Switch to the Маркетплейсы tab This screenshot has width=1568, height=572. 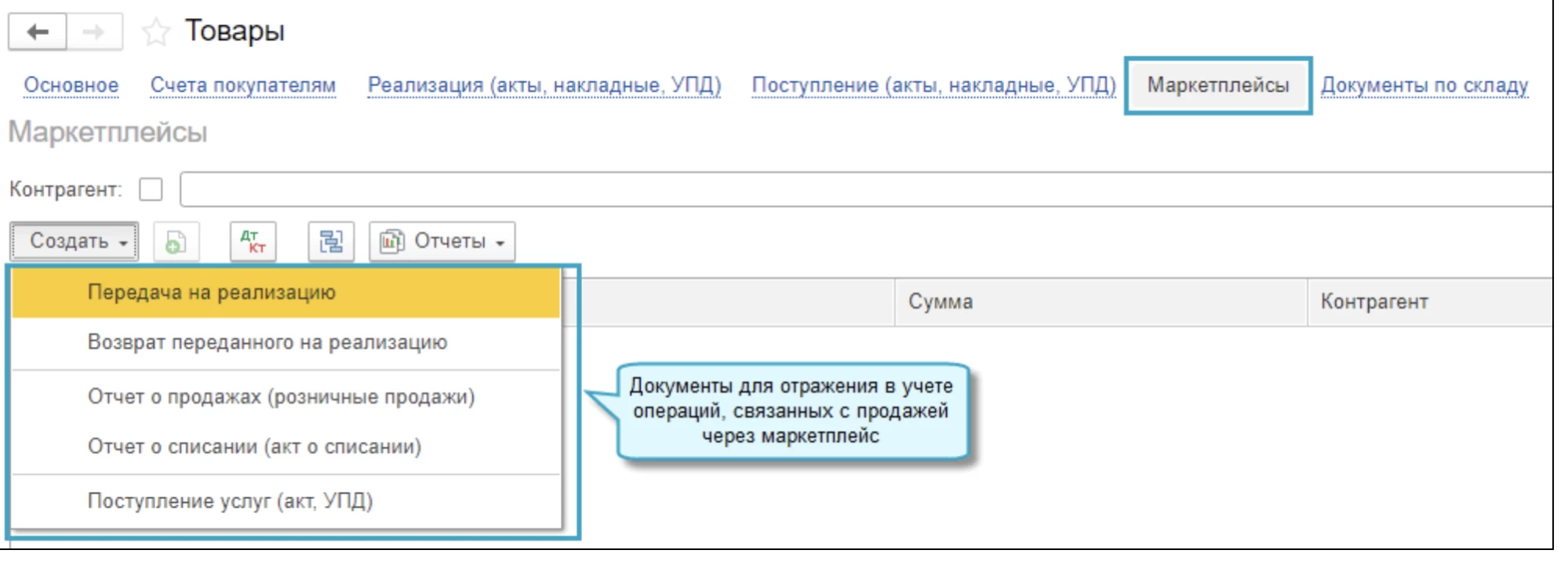point(1217,85)
